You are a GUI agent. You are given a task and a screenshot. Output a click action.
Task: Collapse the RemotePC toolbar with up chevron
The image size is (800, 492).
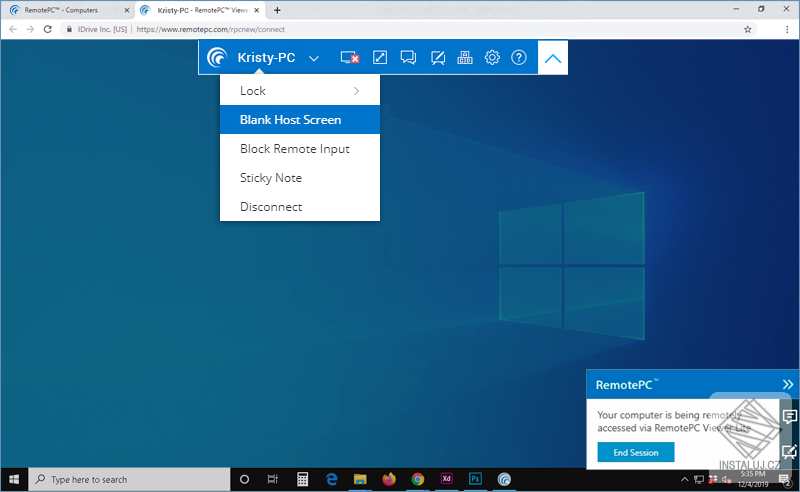tap(553, 58)
